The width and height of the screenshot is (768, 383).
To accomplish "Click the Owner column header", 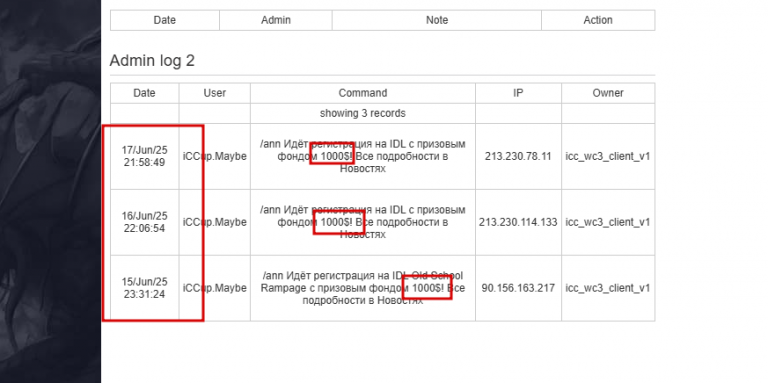I will coord(608,93).
